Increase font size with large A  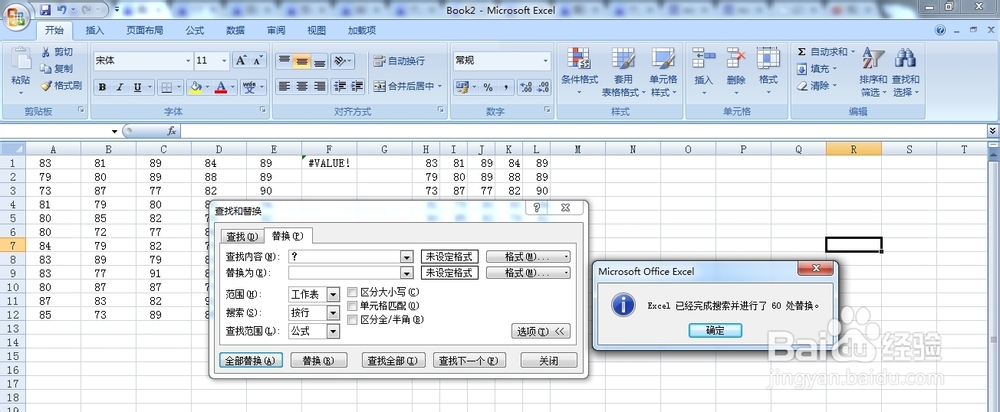tap(240, 61)
